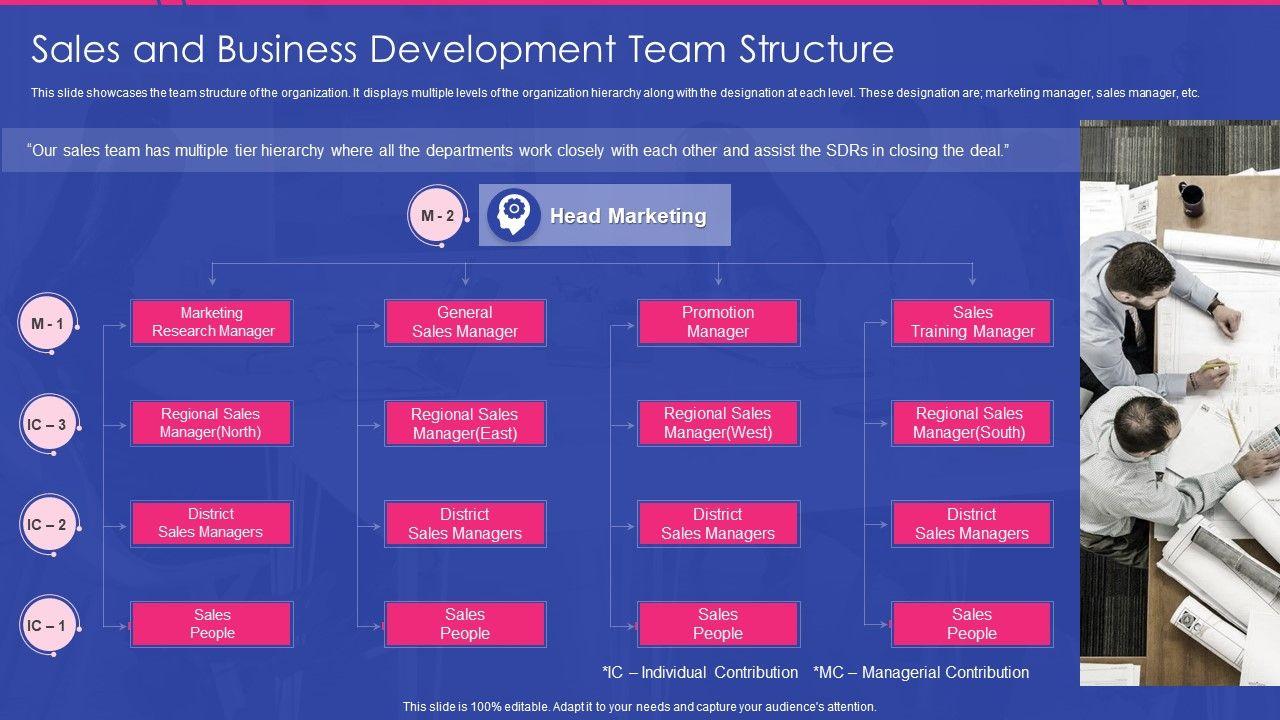Select Regional Sales Manager(West) box
The height and width of the screenshot is (720, 1280).
pyautogui.click(x=718, y=423)
